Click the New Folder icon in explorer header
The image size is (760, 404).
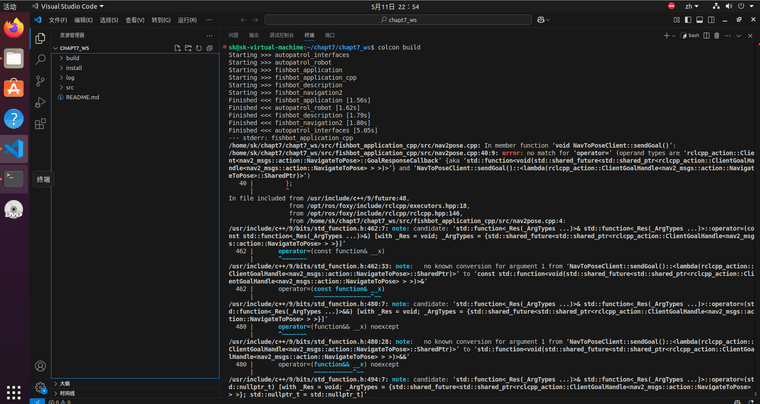pyautogui.click(x=188, y=48)
